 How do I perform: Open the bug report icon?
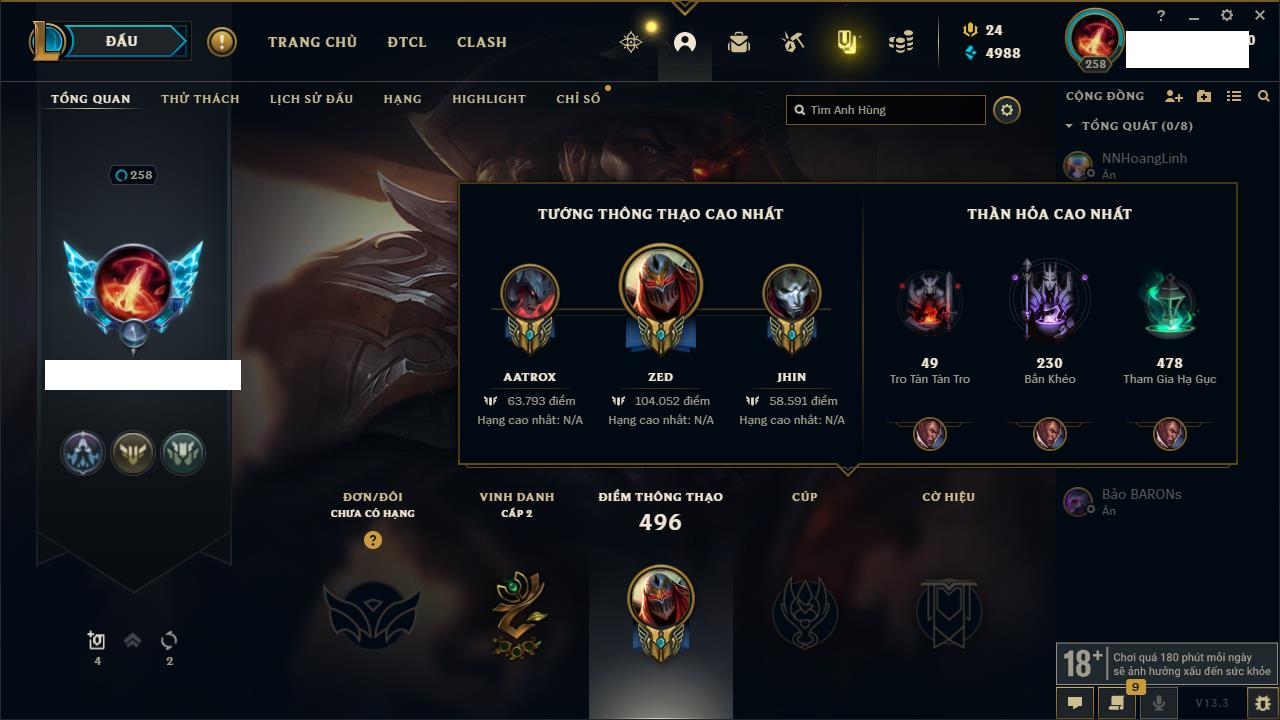pyautogui.click(x=1263, y=703)
